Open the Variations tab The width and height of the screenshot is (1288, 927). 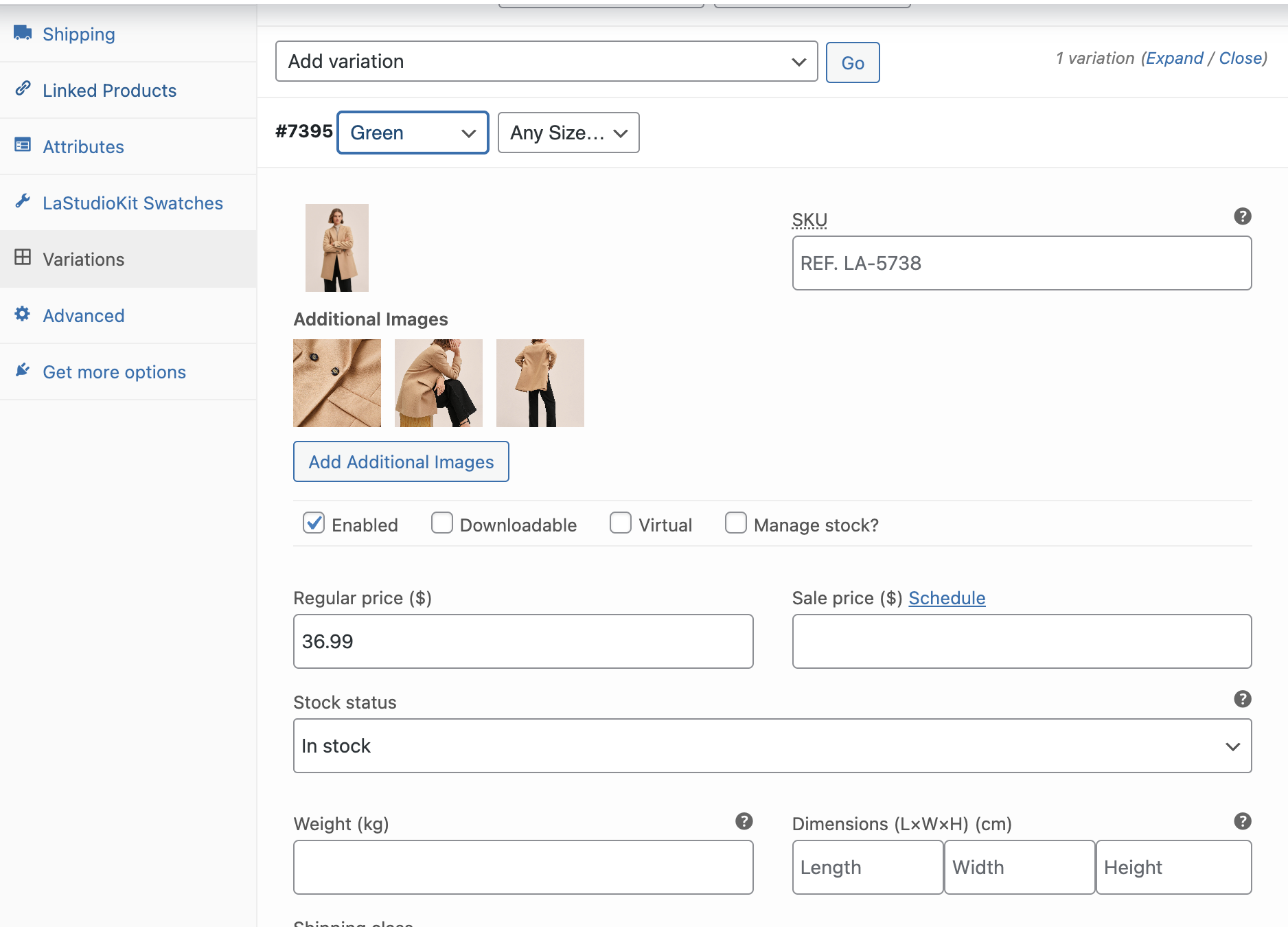(x=83, y=260)
